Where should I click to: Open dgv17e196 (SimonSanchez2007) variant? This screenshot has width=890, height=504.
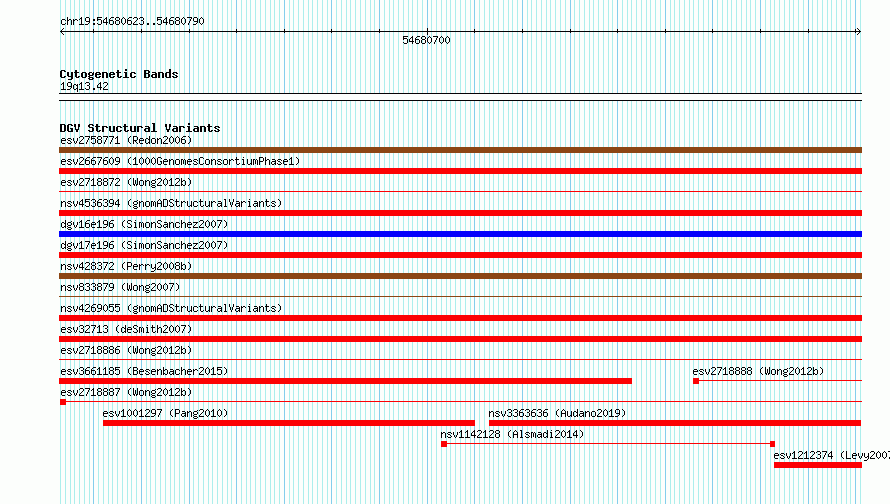pyautogui.click(x=144, y=245)
